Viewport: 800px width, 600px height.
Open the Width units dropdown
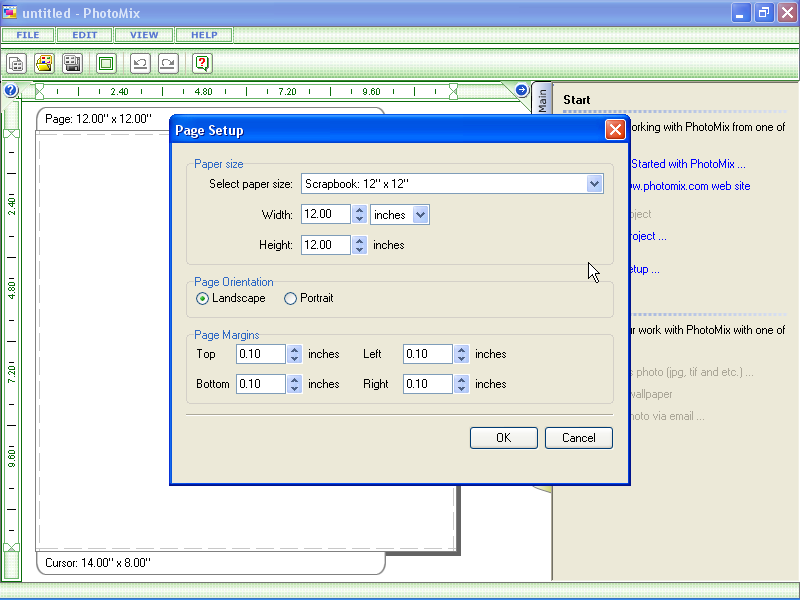click(x=420, y=215)
